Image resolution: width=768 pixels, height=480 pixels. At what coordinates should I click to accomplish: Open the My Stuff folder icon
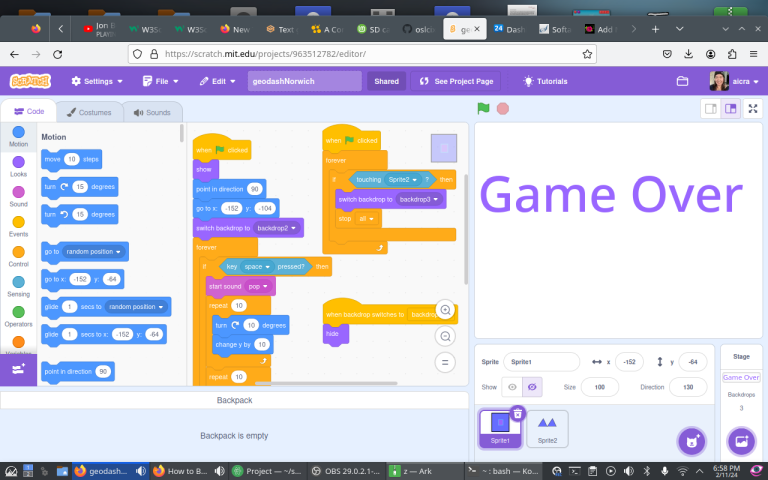tap(683, 81)
